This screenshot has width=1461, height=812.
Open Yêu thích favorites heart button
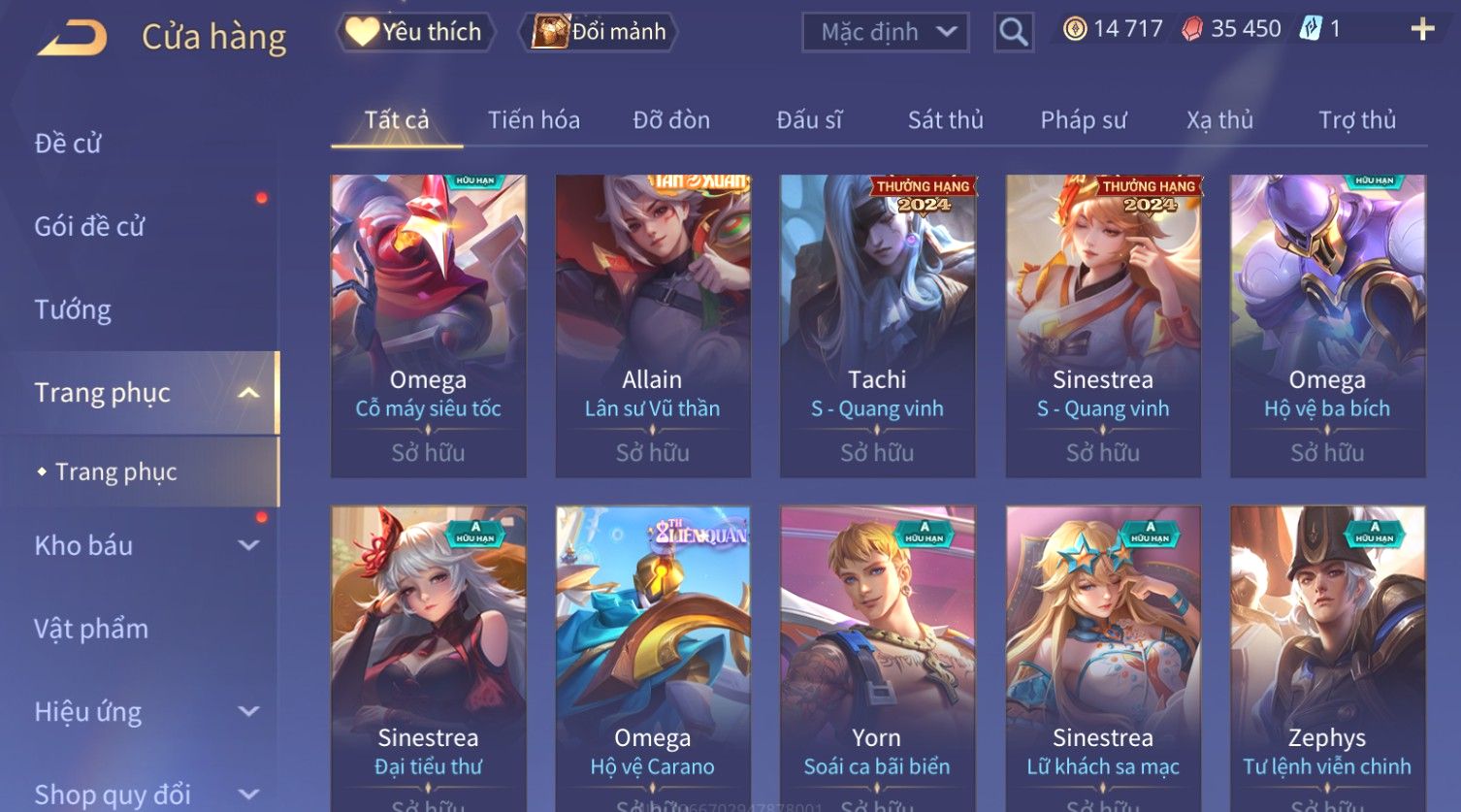[x=415, y=32]
